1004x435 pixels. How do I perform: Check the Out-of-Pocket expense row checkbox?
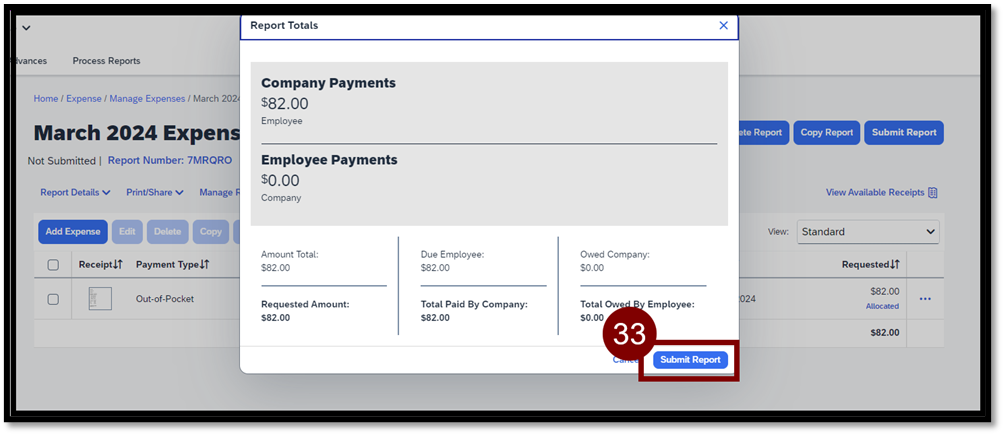coord(54,299)
